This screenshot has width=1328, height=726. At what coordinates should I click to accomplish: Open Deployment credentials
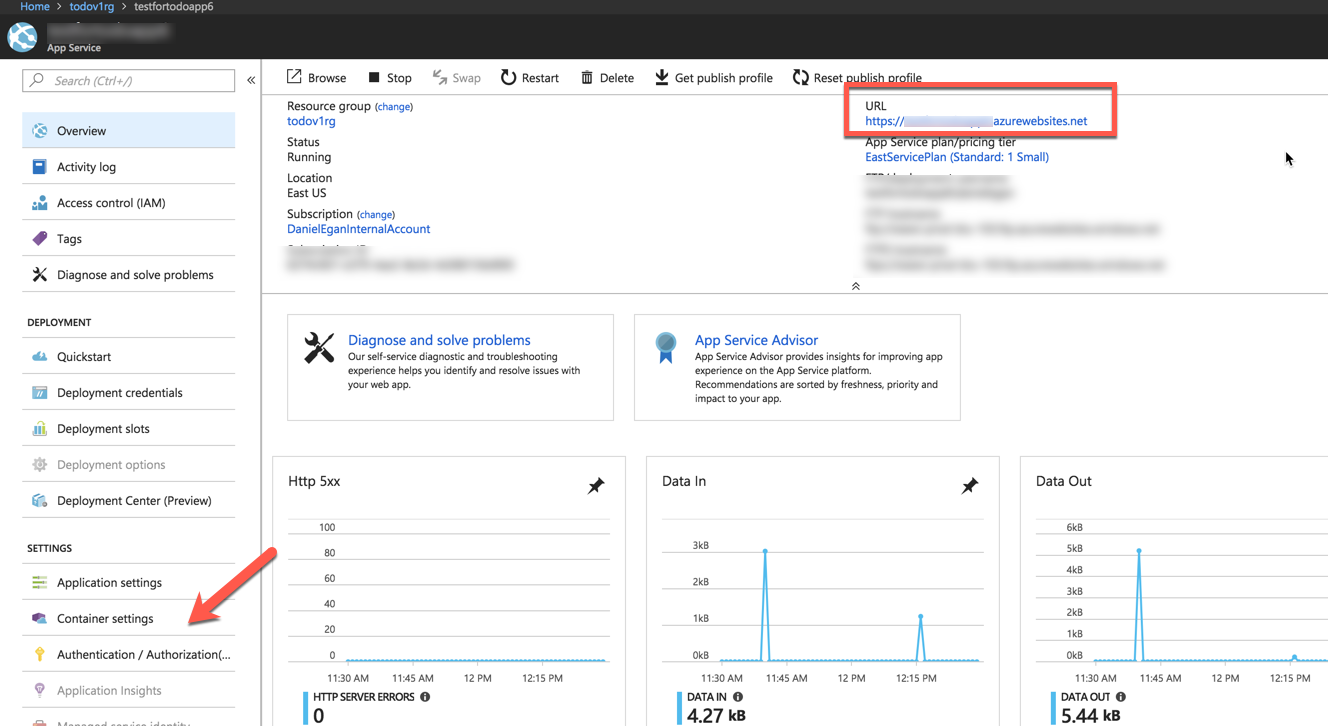point(129,393)
